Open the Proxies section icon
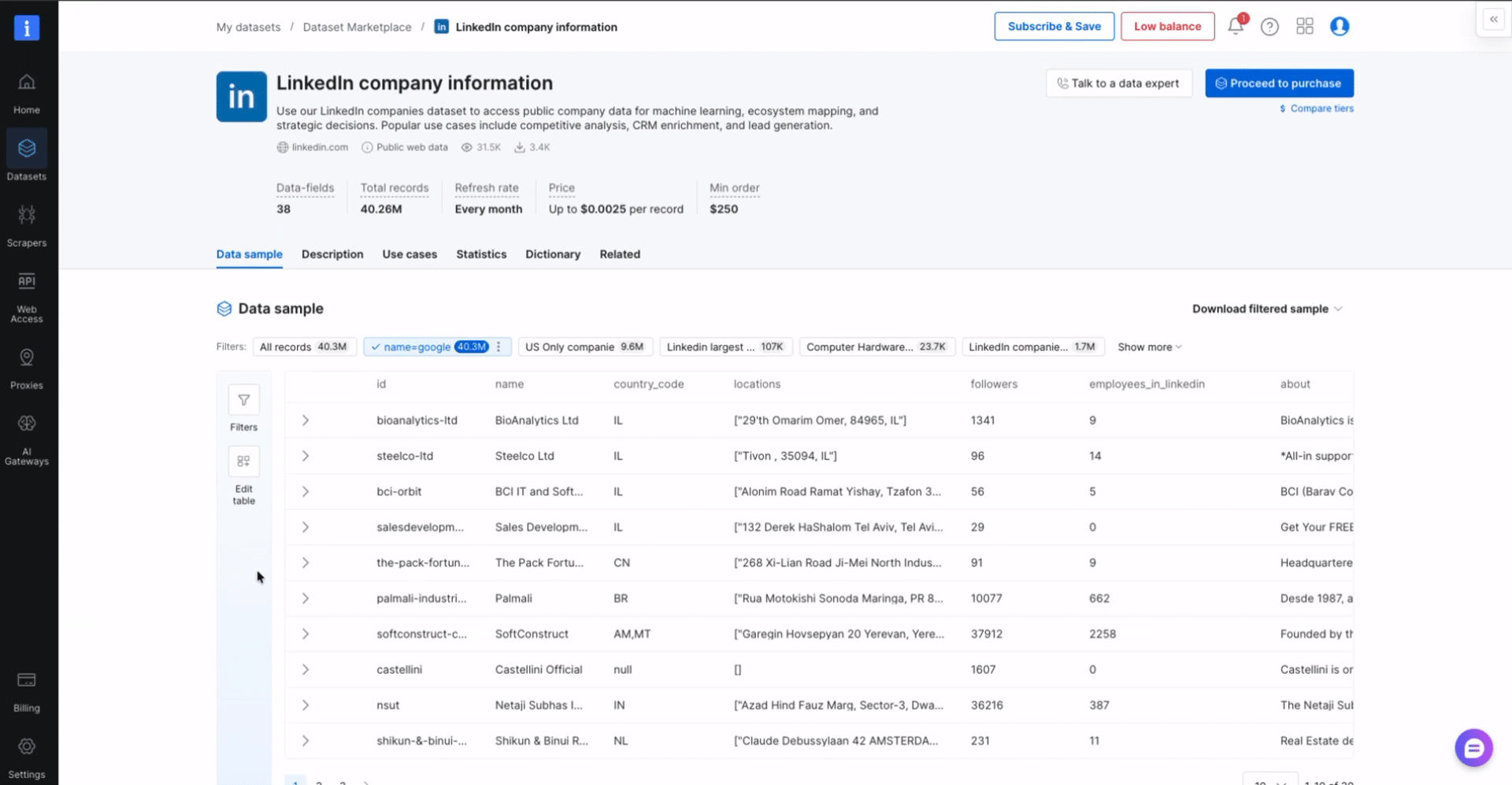1512x785 pixels. pos(27,357)
